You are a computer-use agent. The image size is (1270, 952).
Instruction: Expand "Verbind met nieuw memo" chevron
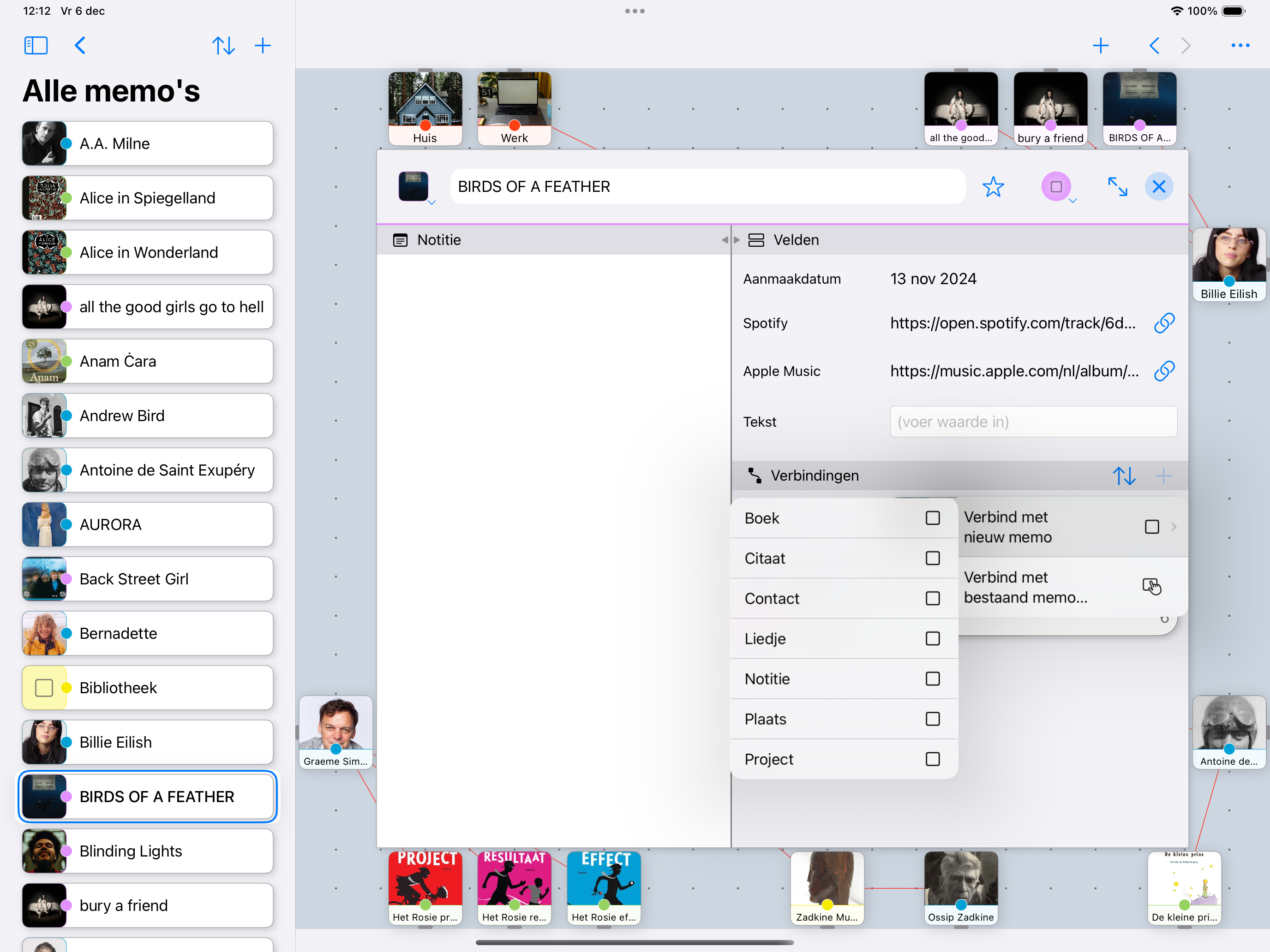click(x=1174, y=526)
